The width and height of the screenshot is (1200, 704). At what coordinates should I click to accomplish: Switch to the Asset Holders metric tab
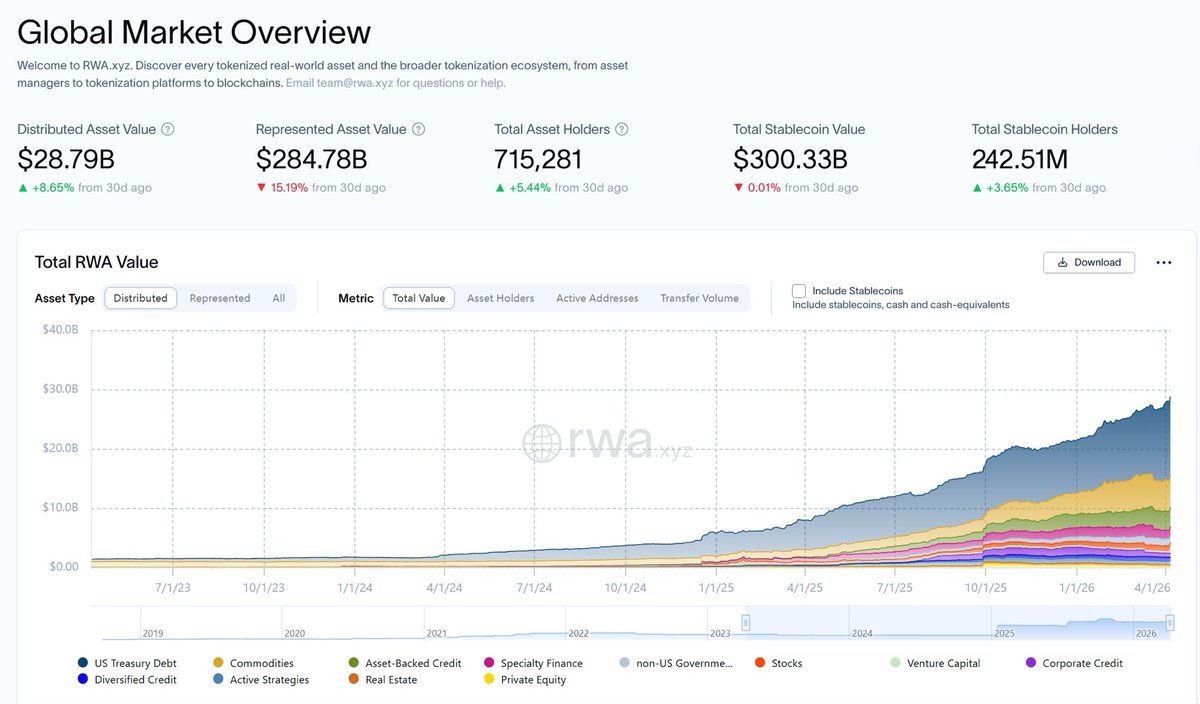(500, 298)
